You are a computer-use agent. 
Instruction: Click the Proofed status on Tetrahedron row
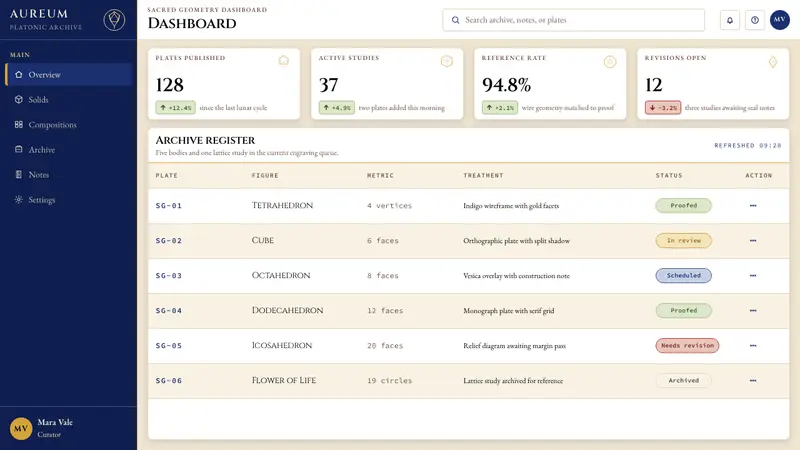click(684, 206)
